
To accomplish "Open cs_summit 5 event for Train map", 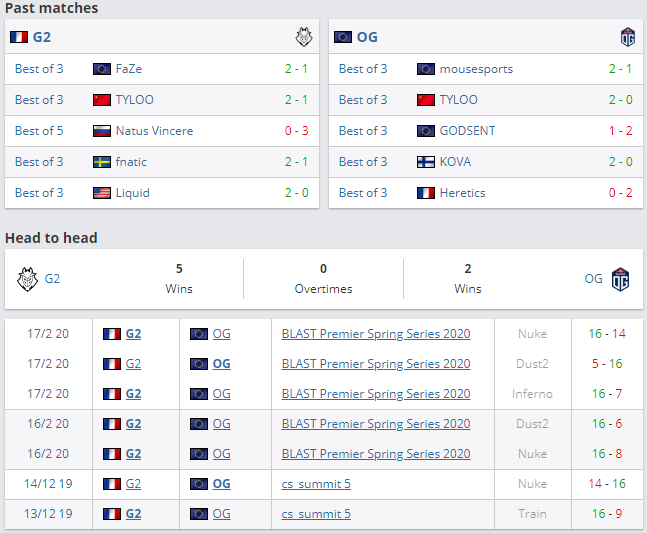I will [x=316, y=514].
